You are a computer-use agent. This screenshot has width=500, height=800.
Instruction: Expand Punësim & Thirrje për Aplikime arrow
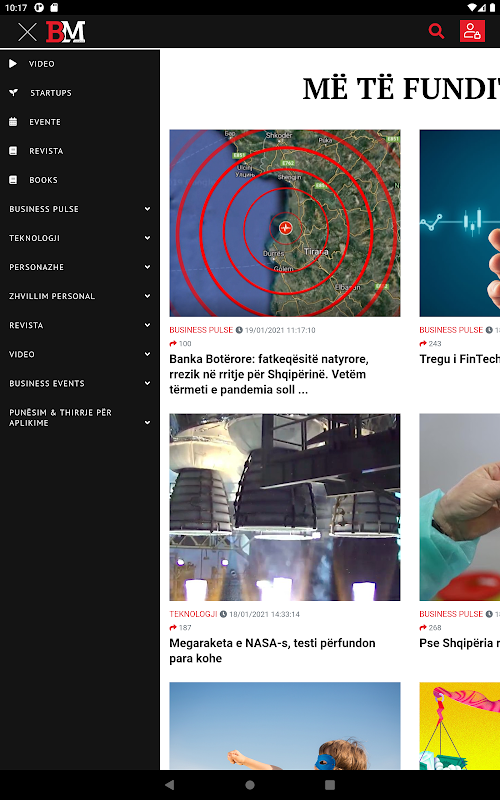tap(147, 423)
